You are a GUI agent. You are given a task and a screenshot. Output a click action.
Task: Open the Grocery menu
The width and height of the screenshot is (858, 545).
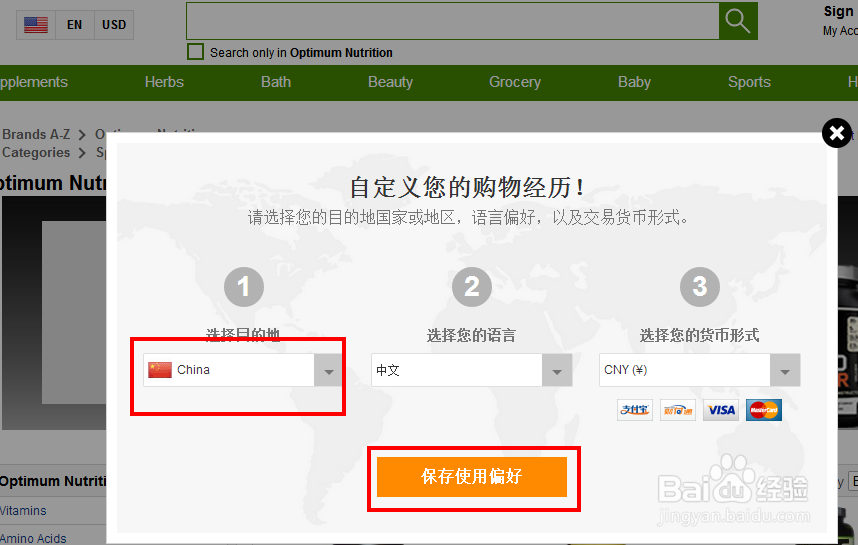coord(515,82)
